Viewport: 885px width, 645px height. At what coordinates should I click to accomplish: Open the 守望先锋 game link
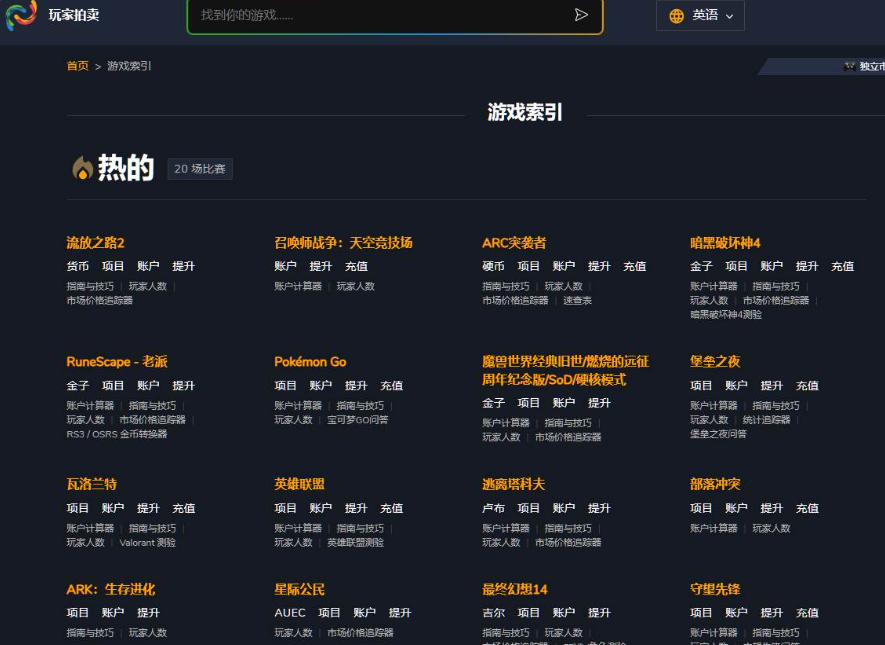[x=715, y=590]
